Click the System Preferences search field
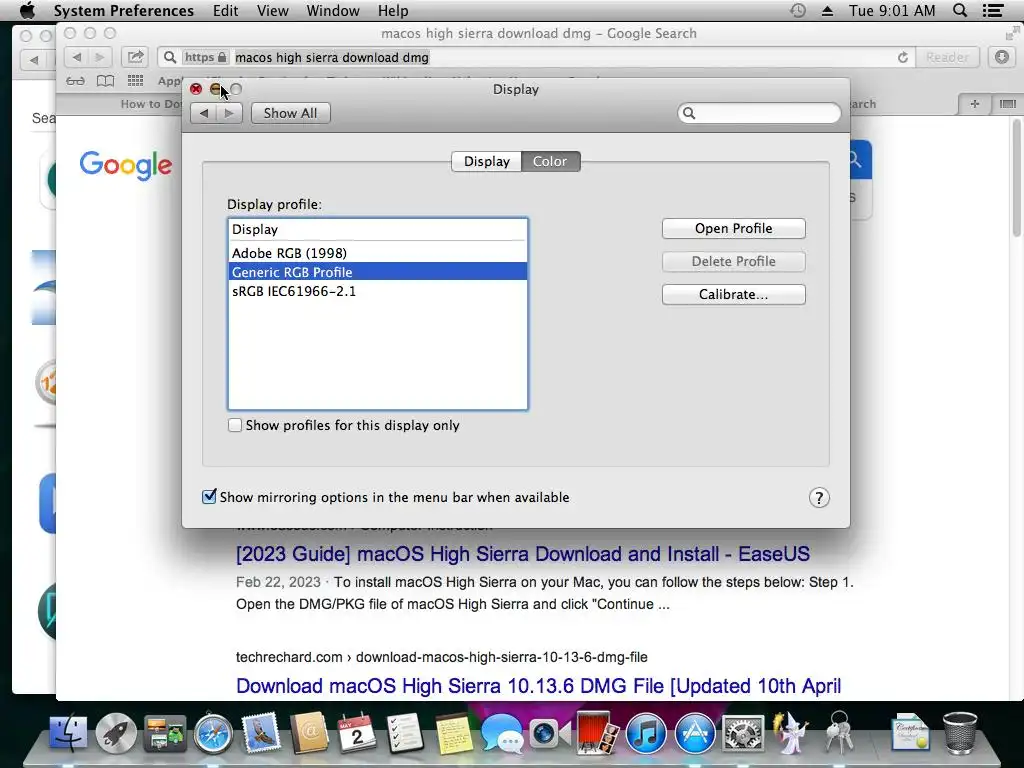This screenshot has height=768, width=1024. pyautogui.click(x=759, y=113)
